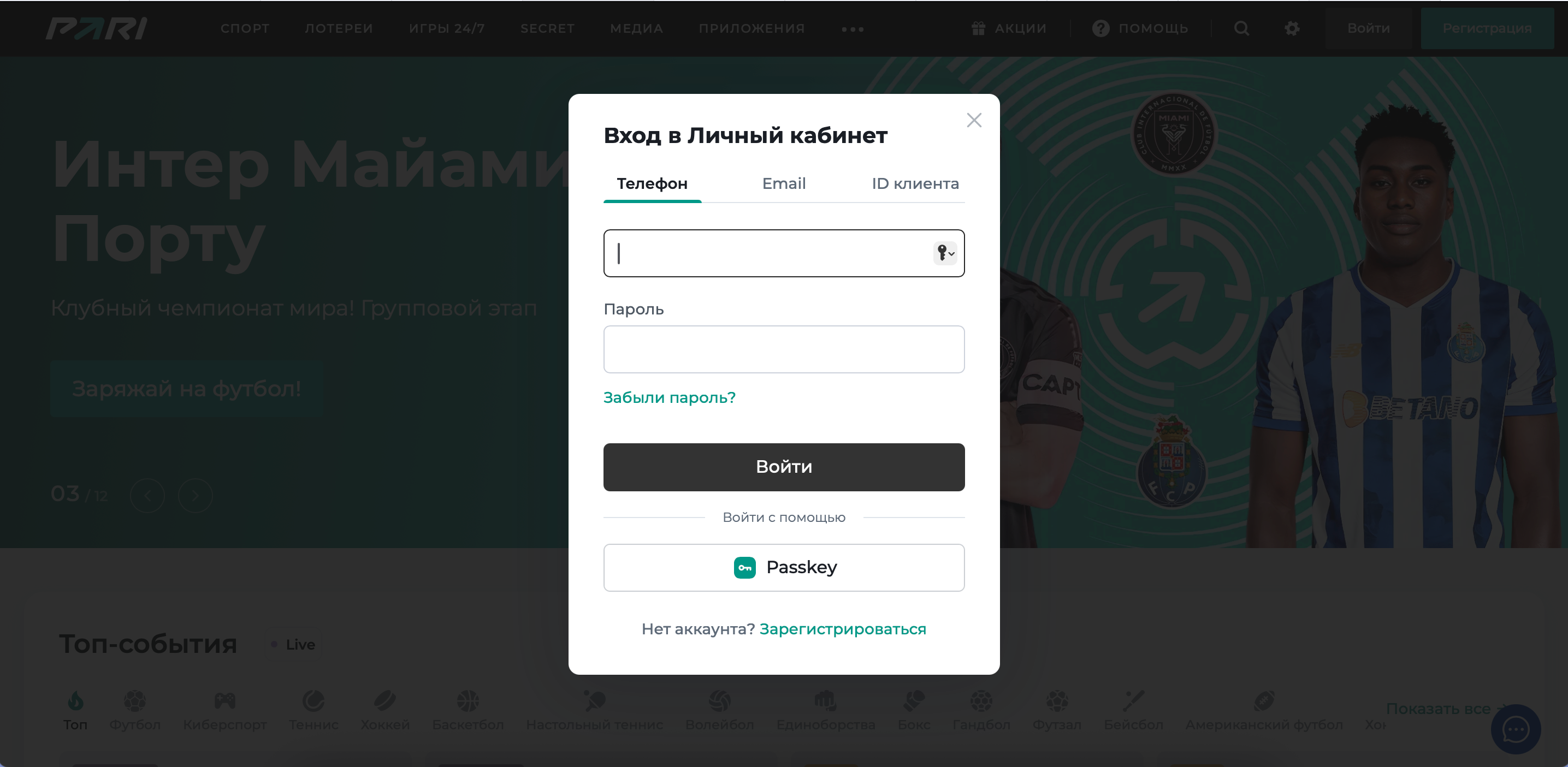Click the search magnifier icon
Image resolution: width=1568 pixels, height=767 pixels.
[1241, 28]
